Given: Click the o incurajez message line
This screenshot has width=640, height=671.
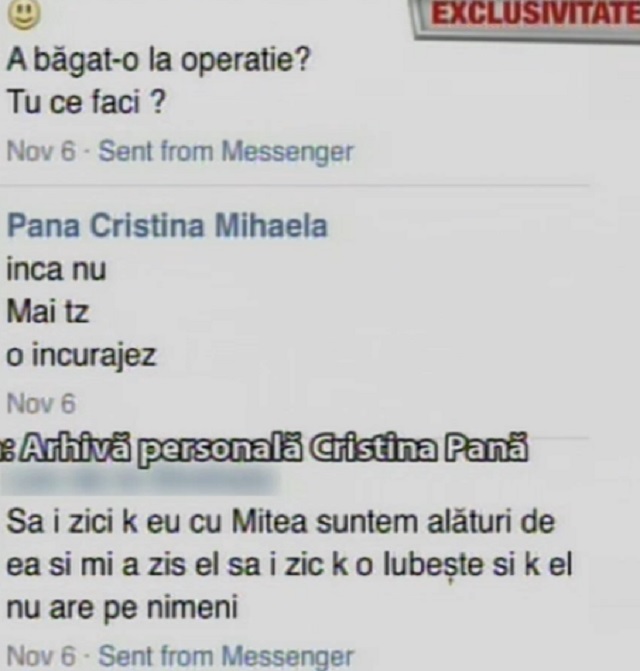Looking at the screenshot, I should click(x=81, y=356).
